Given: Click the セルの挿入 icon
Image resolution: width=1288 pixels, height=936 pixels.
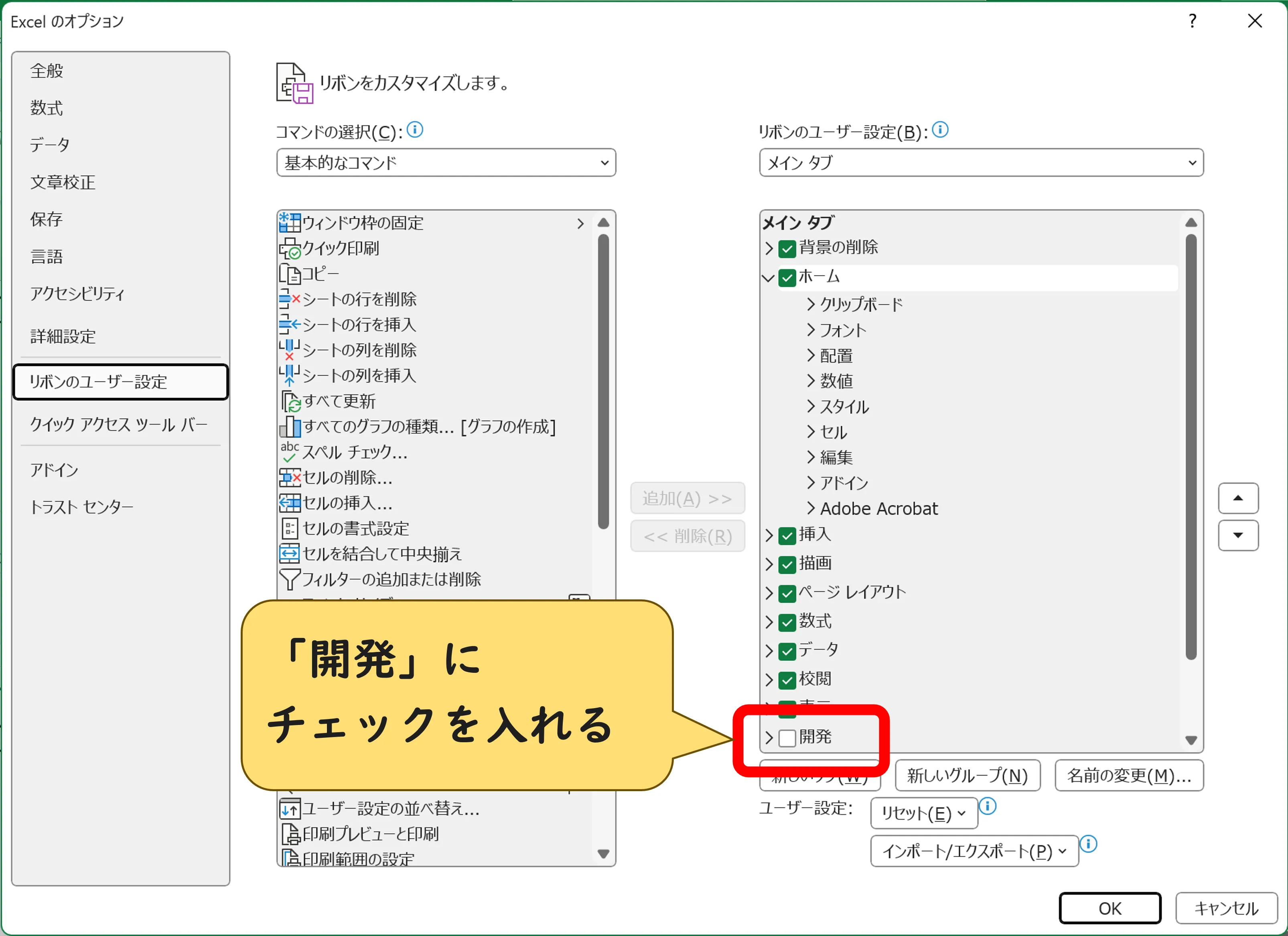Looking at the screenshot, I should (290, 503).
